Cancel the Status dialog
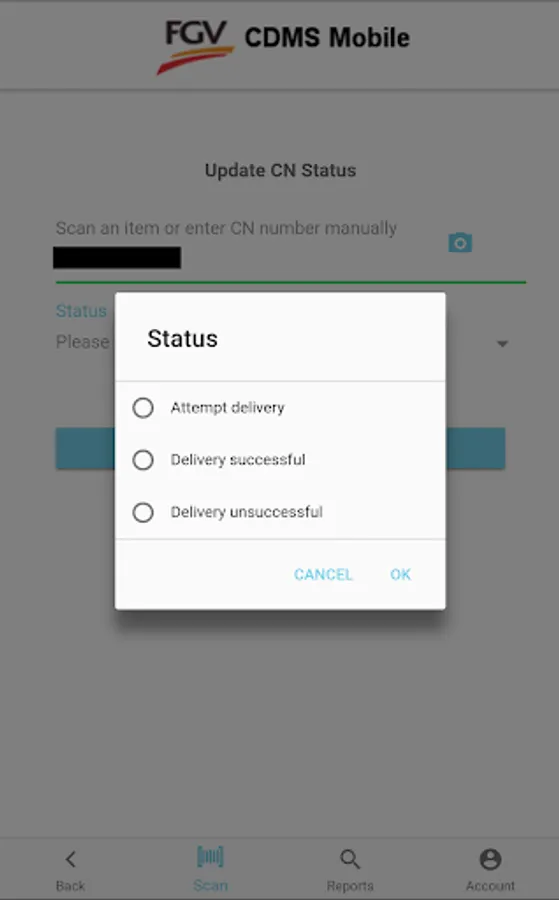The width and height of the screenshot is (559, 900). point(323,575)
